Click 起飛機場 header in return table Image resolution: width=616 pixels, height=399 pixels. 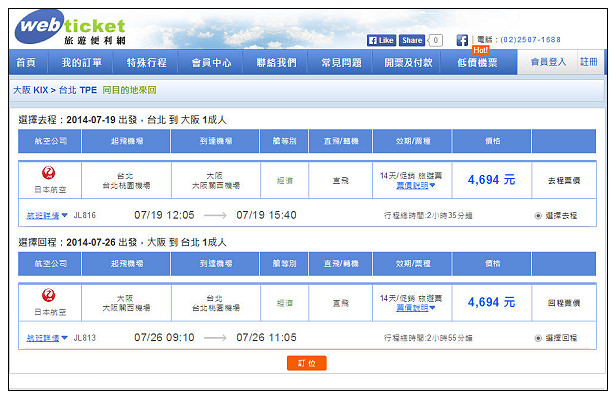[x=126, y=264]
